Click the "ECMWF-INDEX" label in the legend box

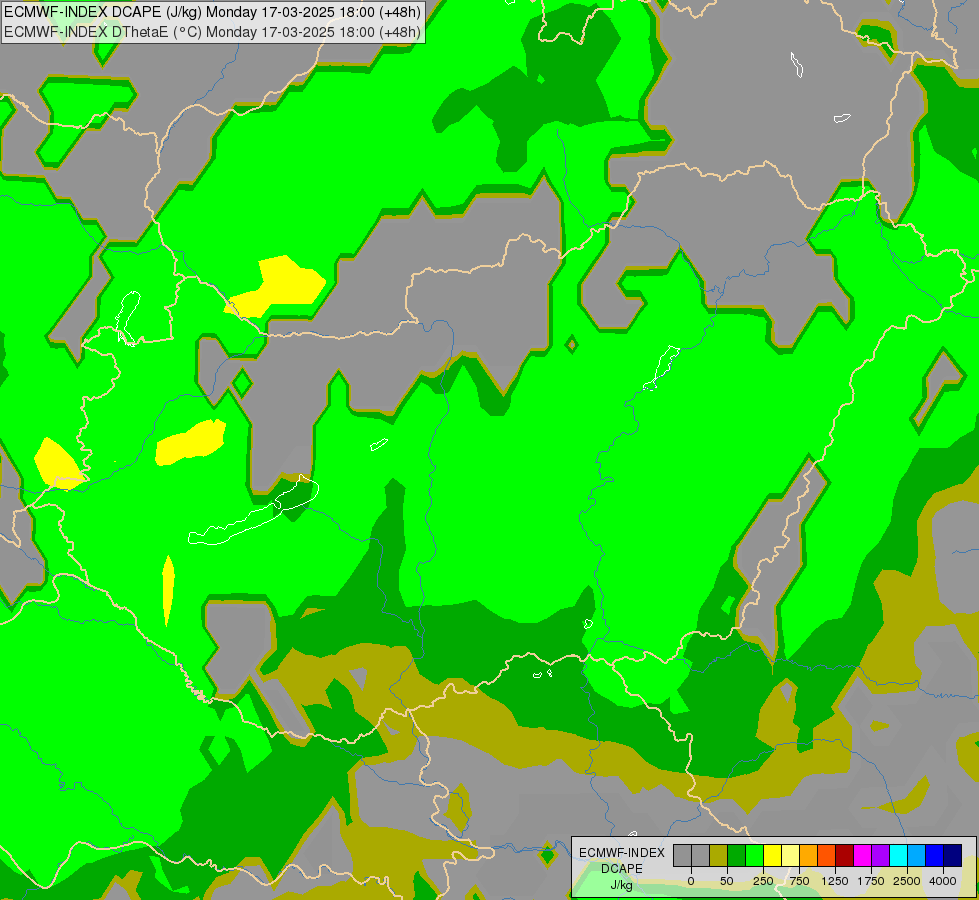[x=622, y=853]
